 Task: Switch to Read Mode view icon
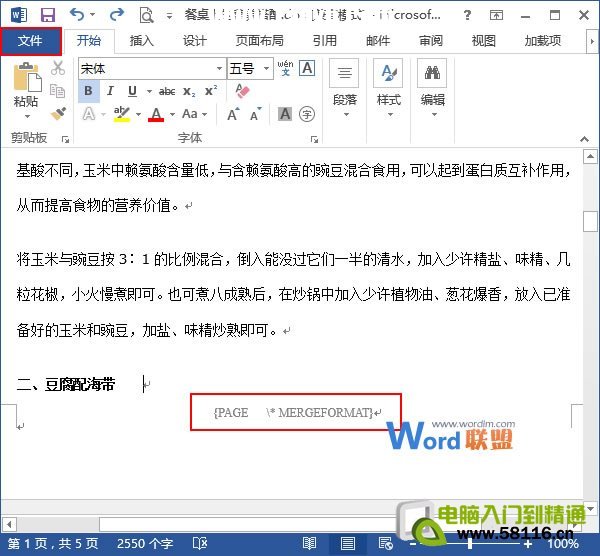tap(309, 543)
